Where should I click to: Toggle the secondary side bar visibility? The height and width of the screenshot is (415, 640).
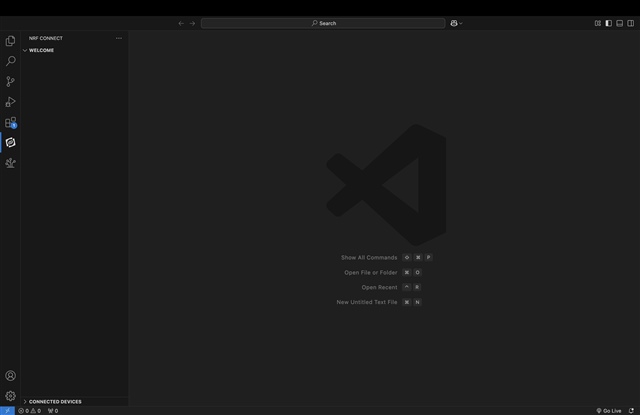tap(631, 23)
